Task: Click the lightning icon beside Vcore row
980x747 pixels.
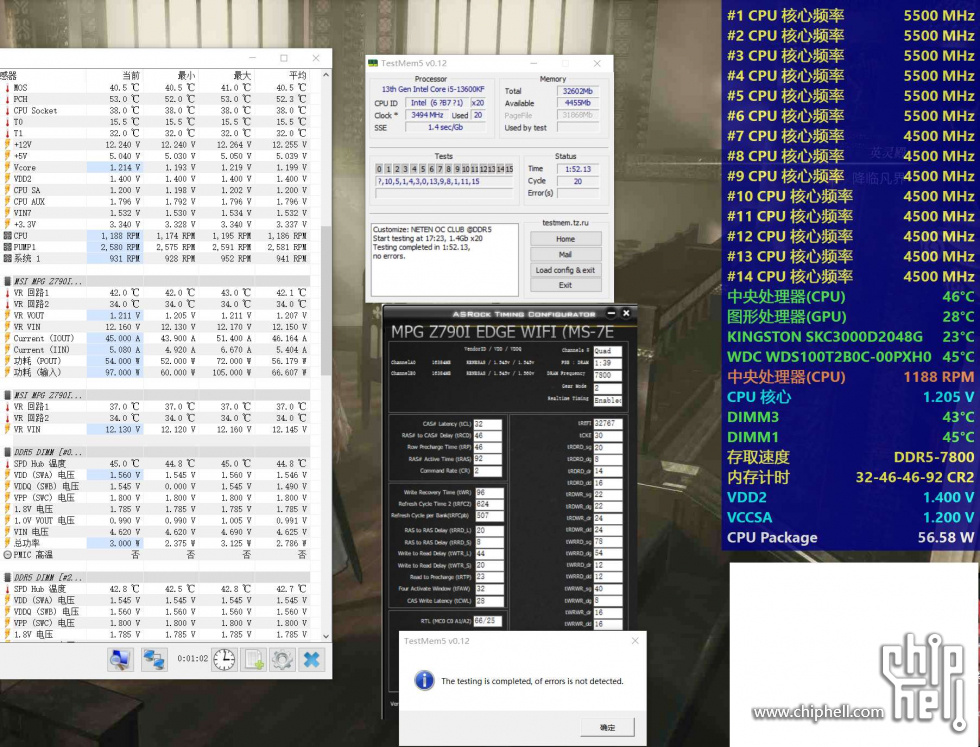Action: point(8,168)
